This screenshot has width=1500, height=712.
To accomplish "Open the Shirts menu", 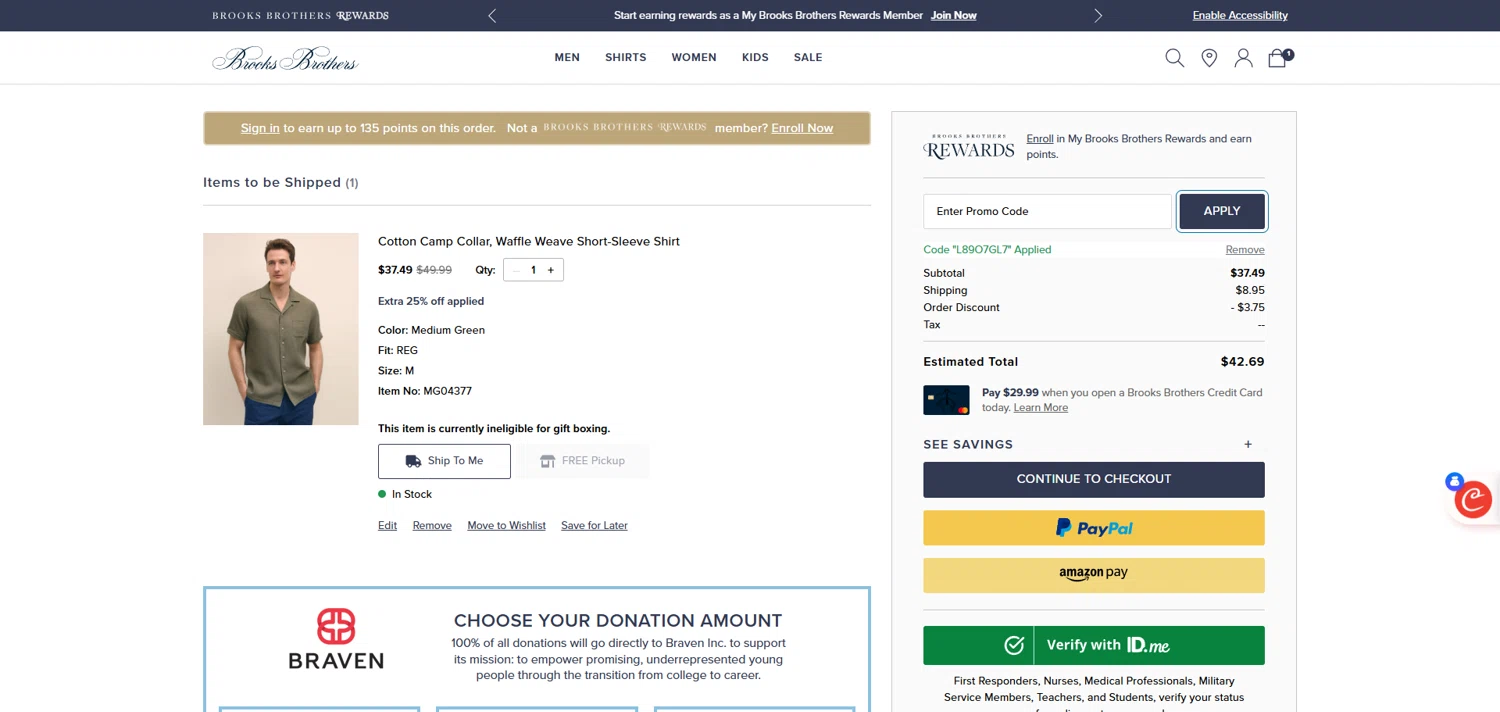I will pyautogui.click(x=626, y=58).
